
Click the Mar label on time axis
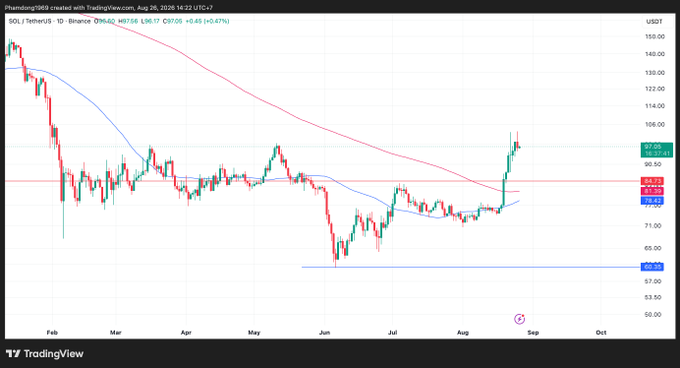point(116,333)
